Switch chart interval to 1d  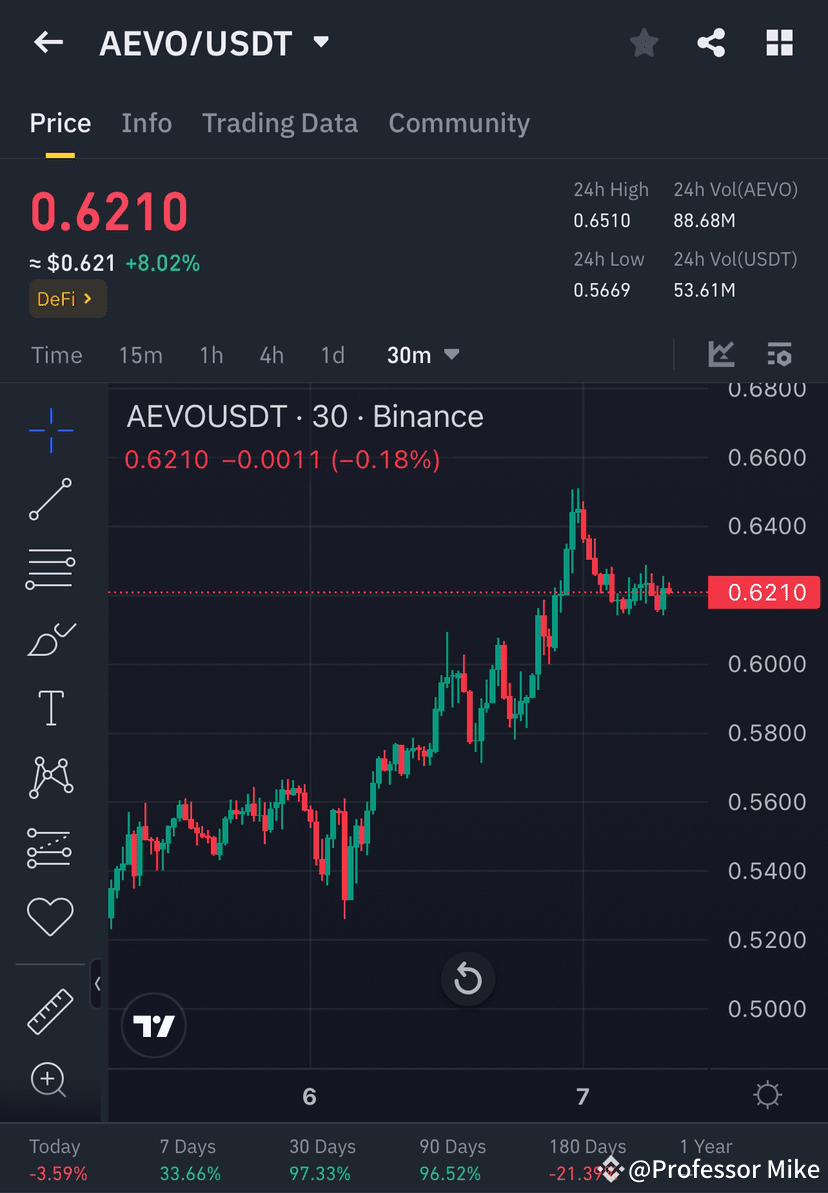click(x=332, y=354)
